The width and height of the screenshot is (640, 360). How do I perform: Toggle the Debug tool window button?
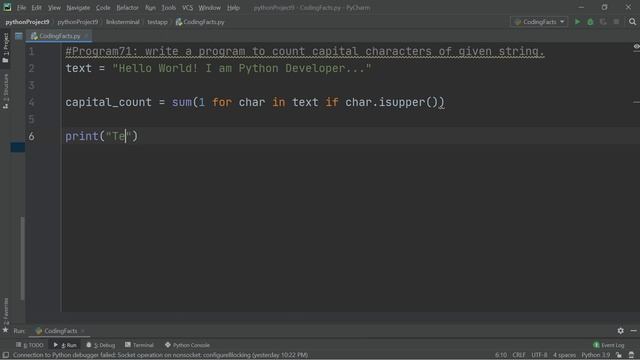click(100, 345)
